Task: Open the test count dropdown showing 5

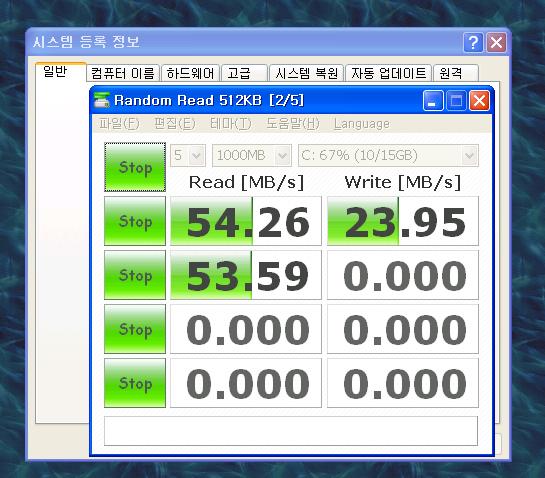Action: [x=188, y=155]
